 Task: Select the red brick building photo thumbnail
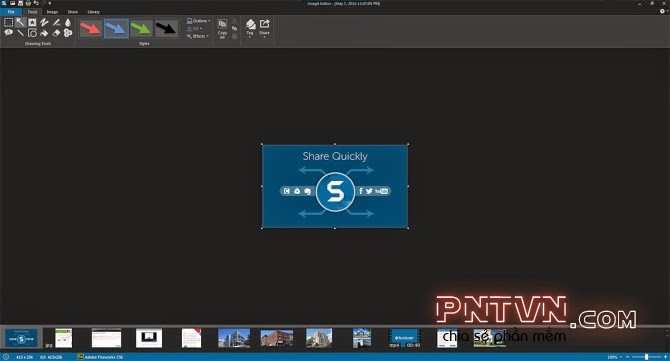[276, 338]
